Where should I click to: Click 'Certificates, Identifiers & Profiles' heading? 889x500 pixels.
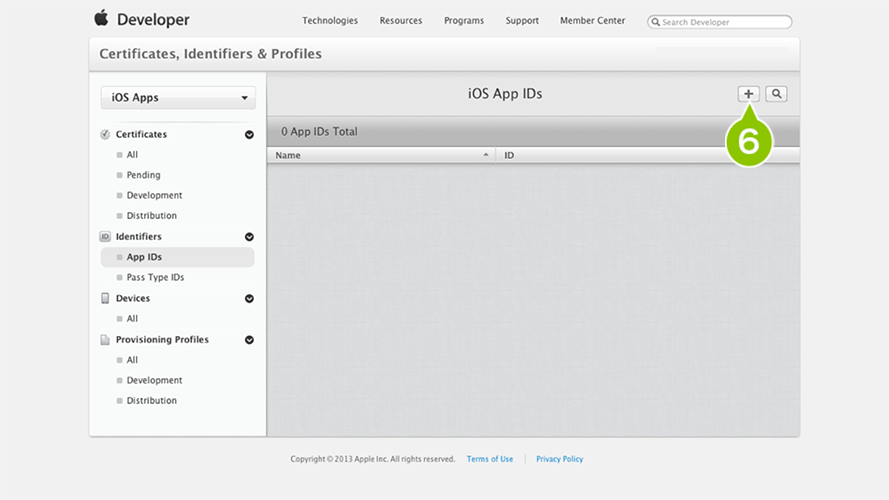coord(210,54)
